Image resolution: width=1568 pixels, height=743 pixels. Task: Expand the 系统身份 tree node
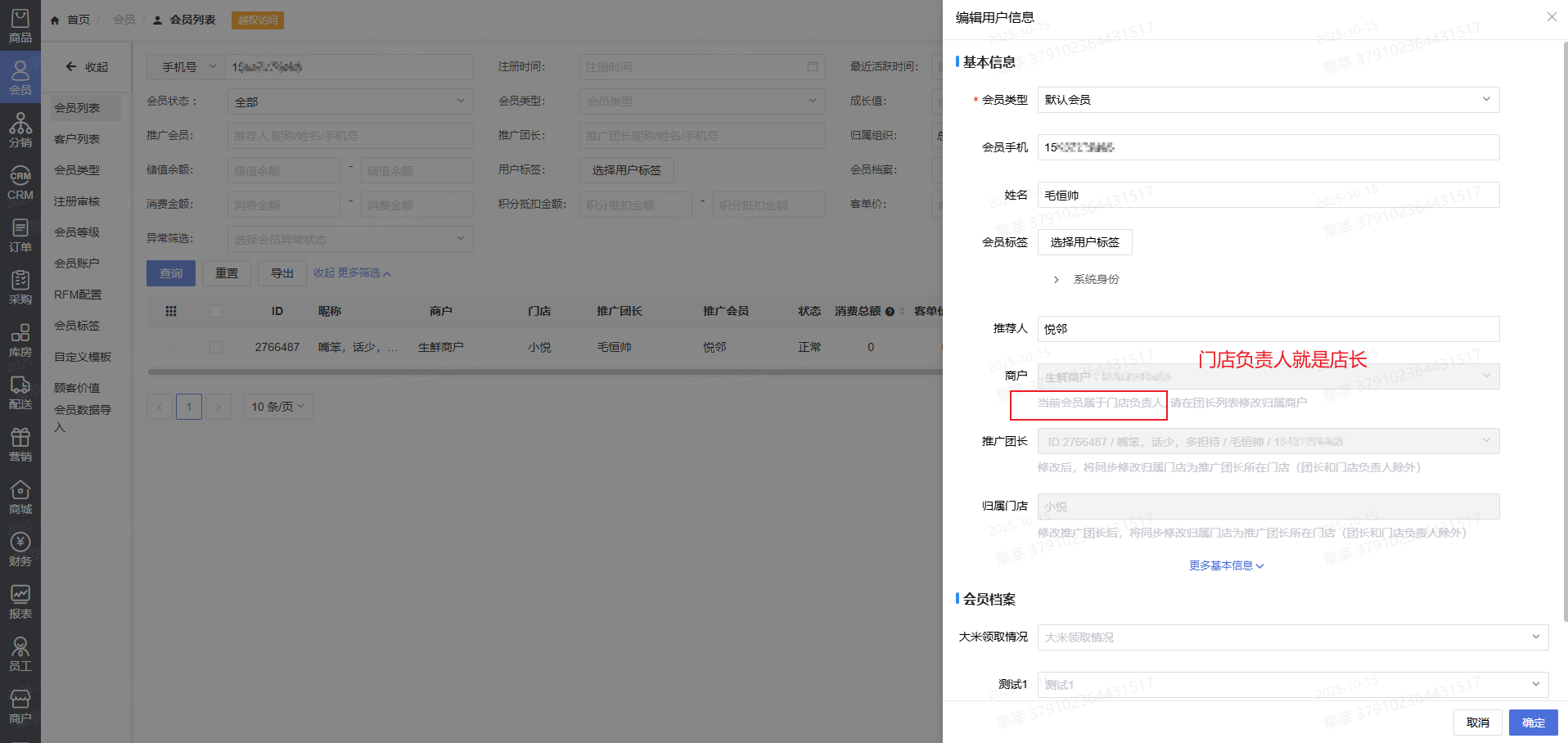tap(1056, 280)
